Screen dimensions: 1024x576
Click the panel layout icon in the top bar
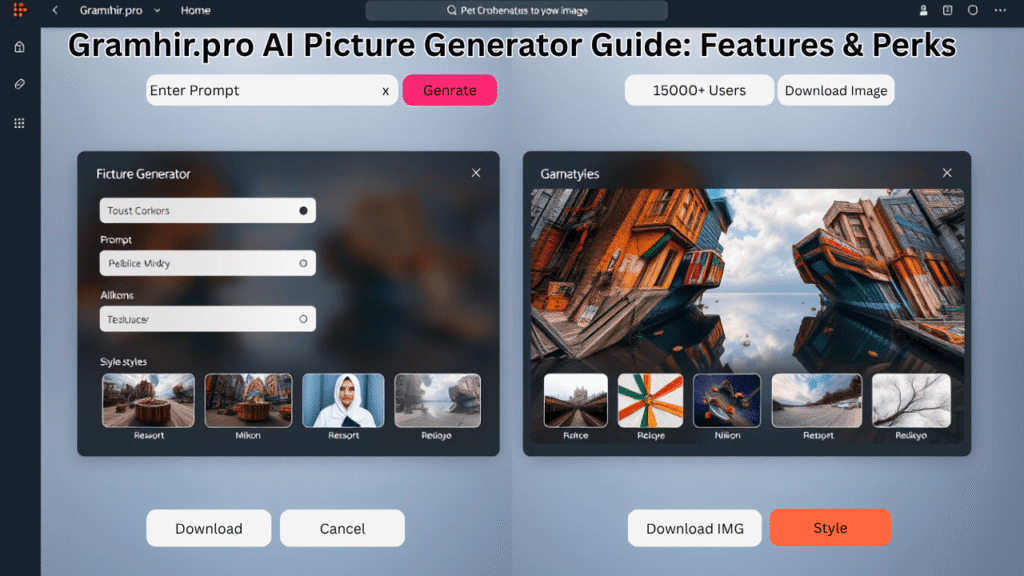pyautogui.click(x=948, y=10)
